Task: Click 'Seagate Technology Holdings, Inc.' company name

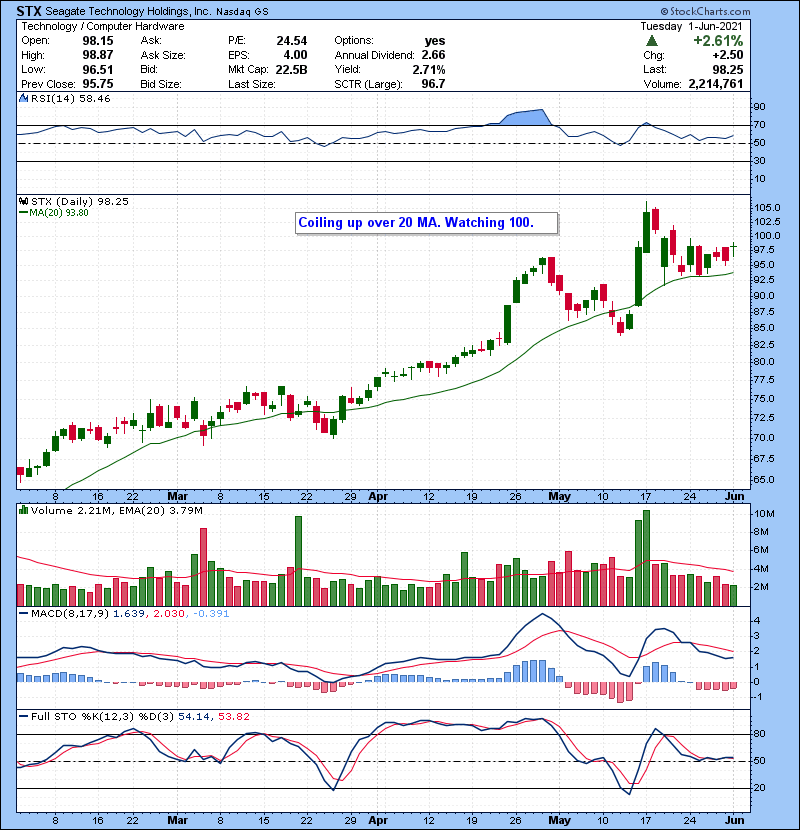Action: (128, 11)
